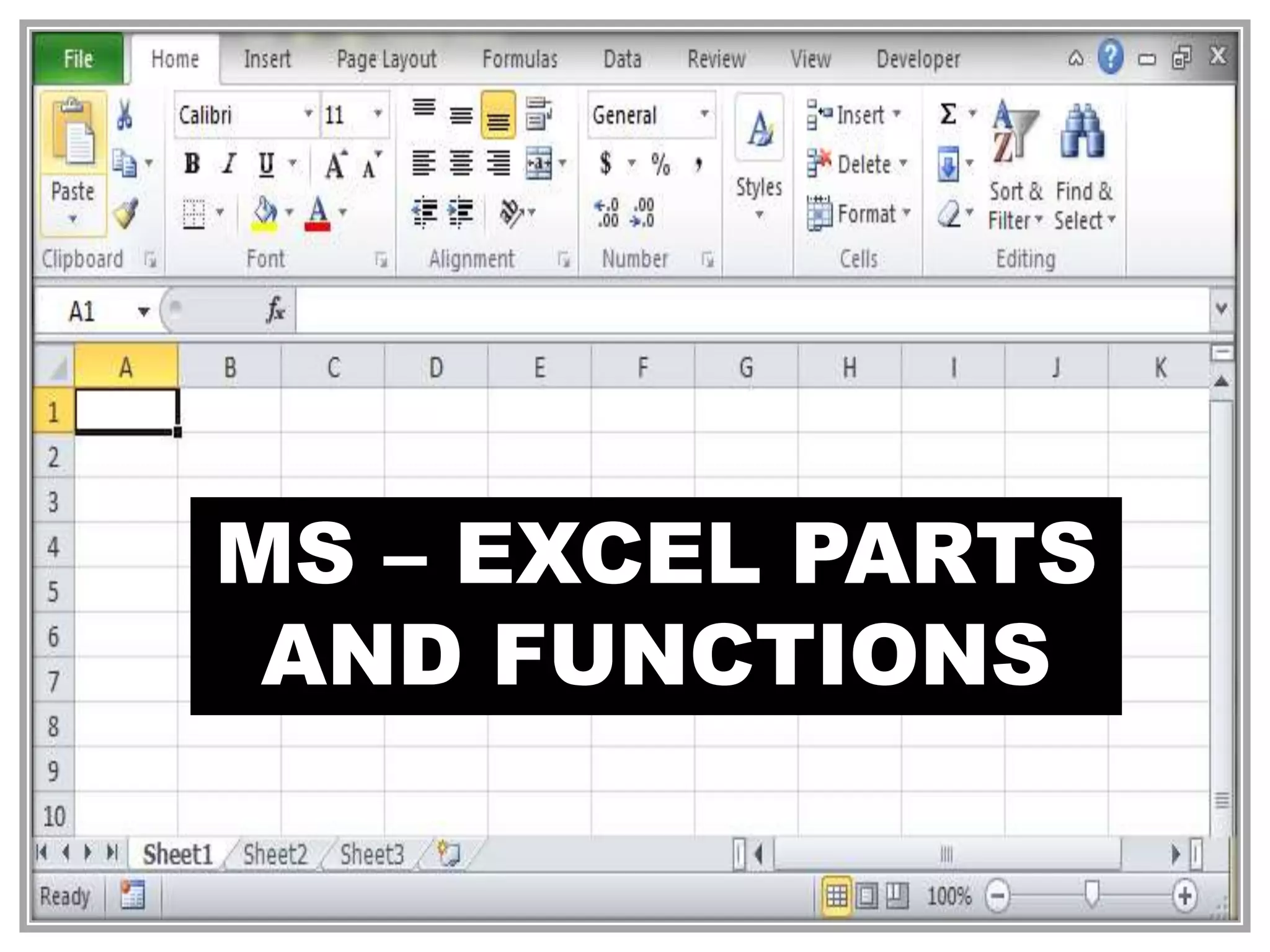The width and height of the screenshot is (1270, 952).
Task: Click Decrease Decimal icon
Action: (642, 213)
